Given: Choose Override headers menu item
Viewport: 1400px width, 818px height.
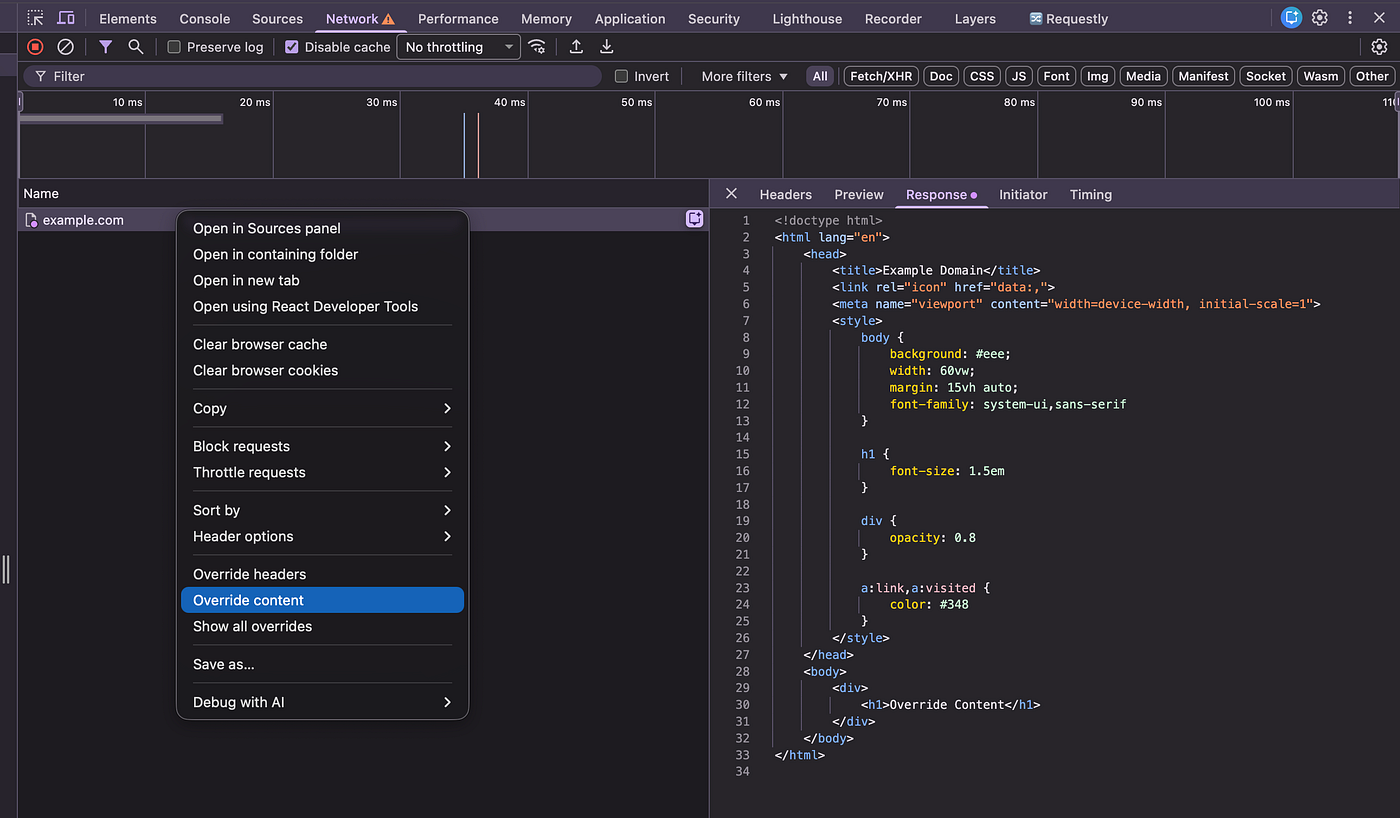Looking at the screenshot, I should pos(322,574).
